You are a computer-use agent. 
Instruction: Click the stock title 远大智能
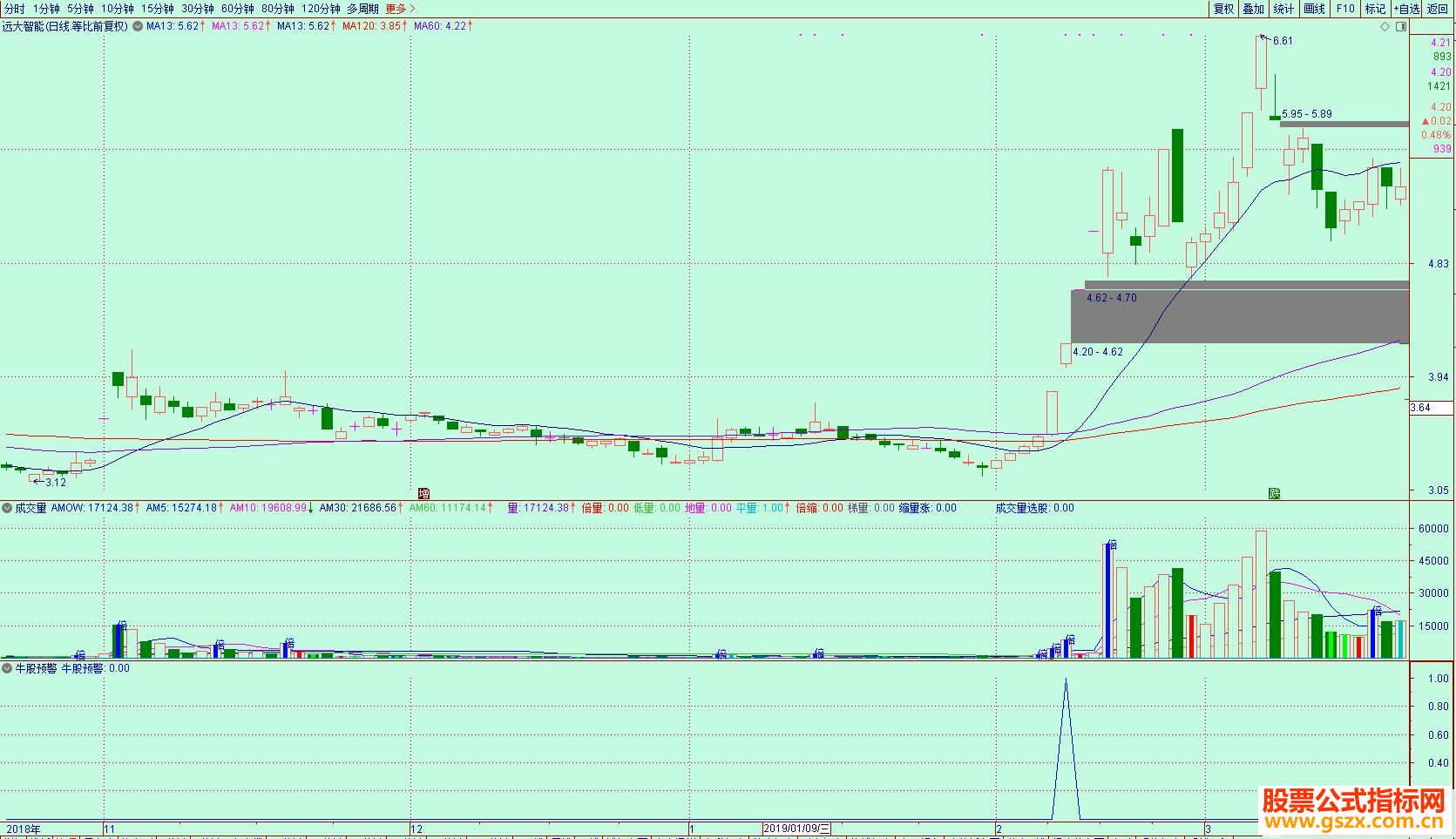(x=23, y=26)
